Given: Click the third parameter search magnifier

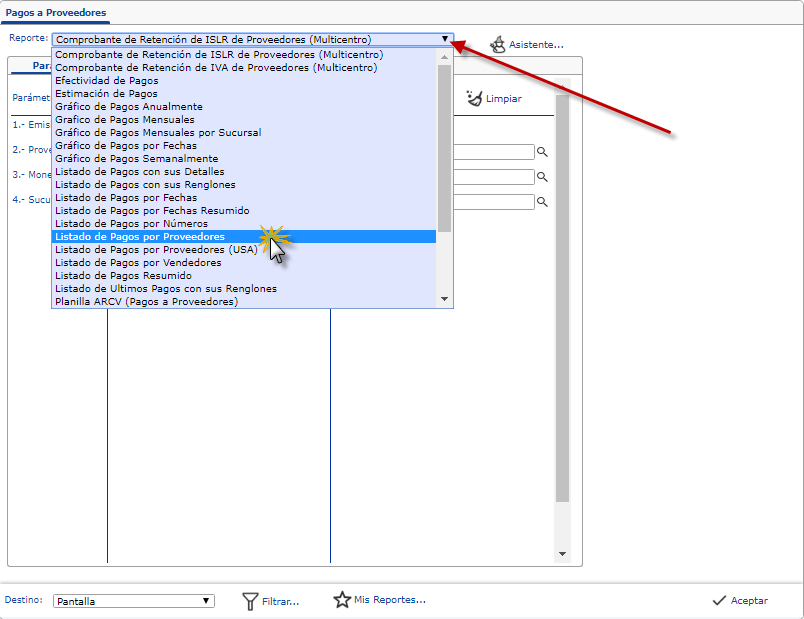Looking at the screenshot, I should tap(542, 202).
